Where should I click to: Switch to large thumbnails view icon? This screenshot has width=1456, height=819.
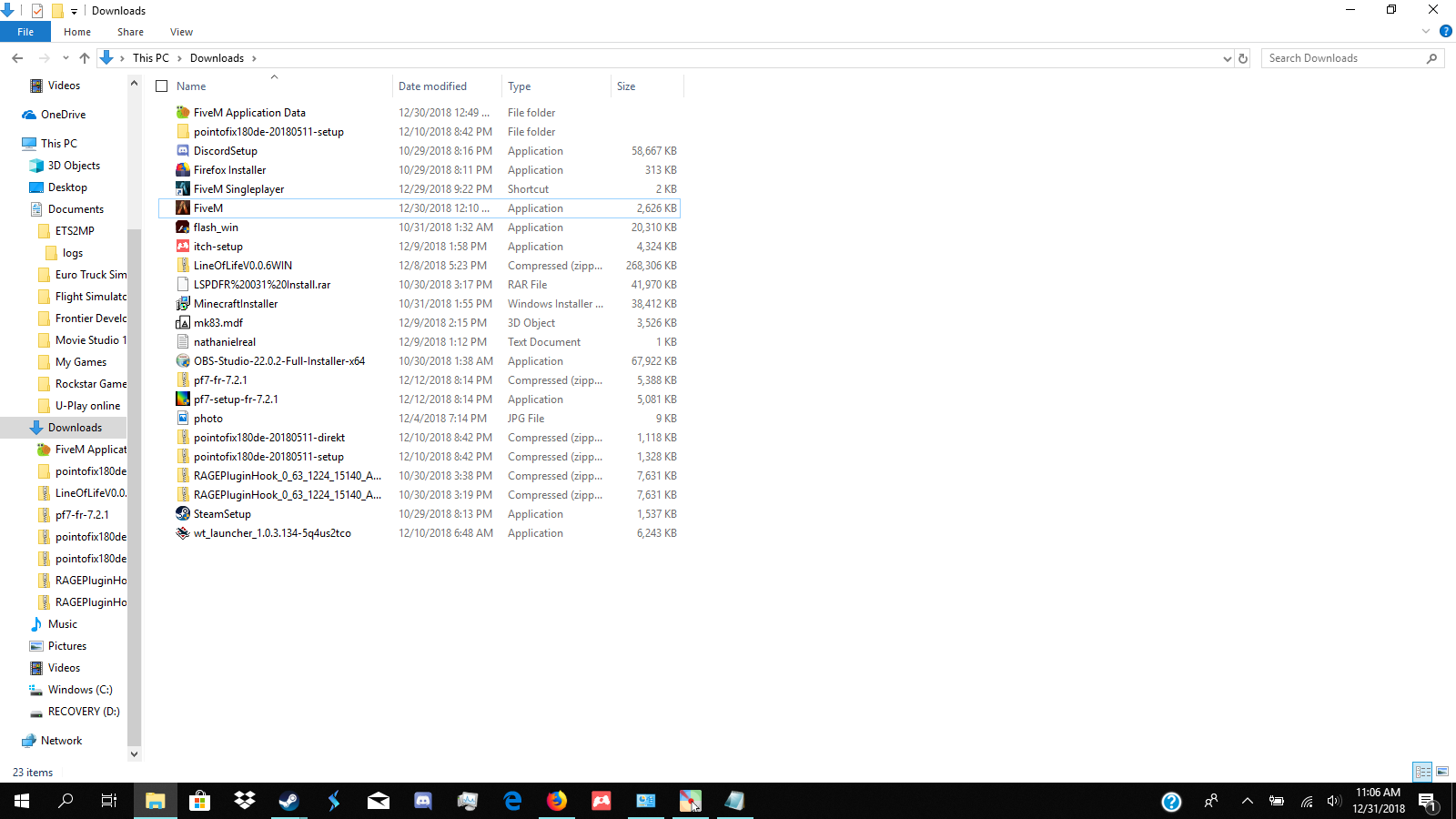click(1442, 772)
